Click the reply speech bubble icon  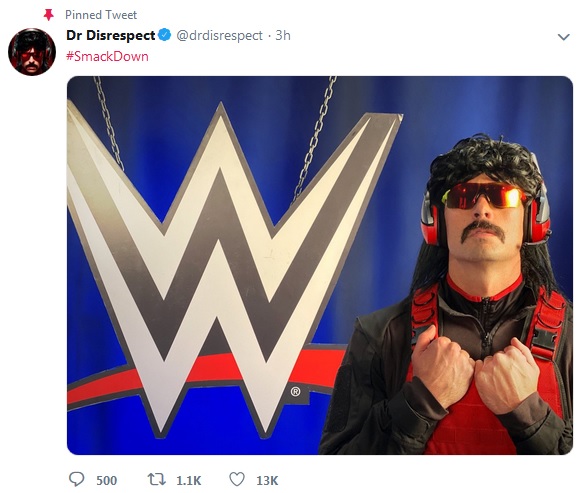coord(77,479)
